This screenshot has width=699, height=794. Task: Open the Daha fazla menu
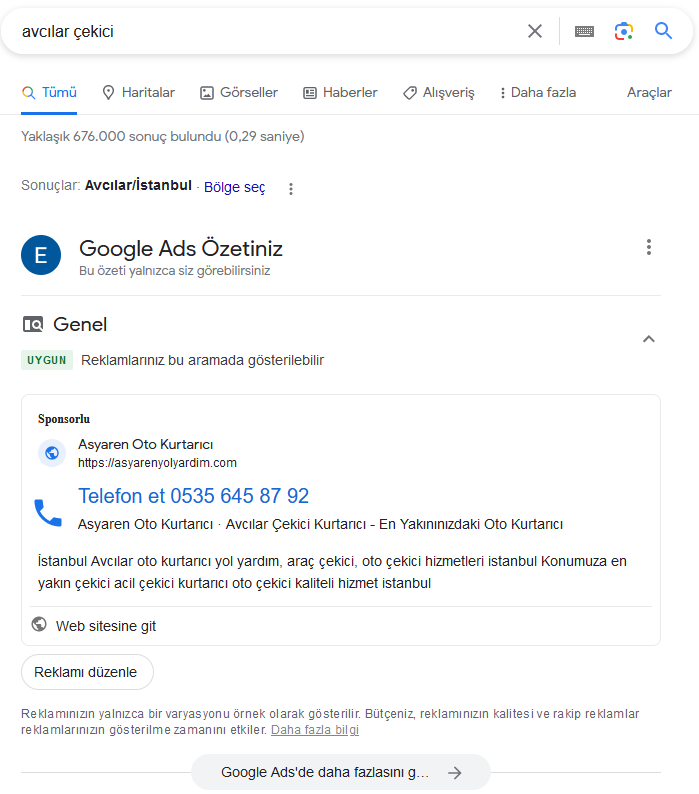pyautogui.click(x=538, y=93)
